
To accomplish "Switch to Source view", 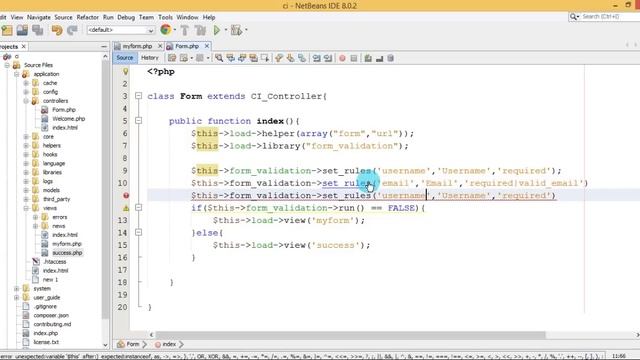I will click(124, 58).
